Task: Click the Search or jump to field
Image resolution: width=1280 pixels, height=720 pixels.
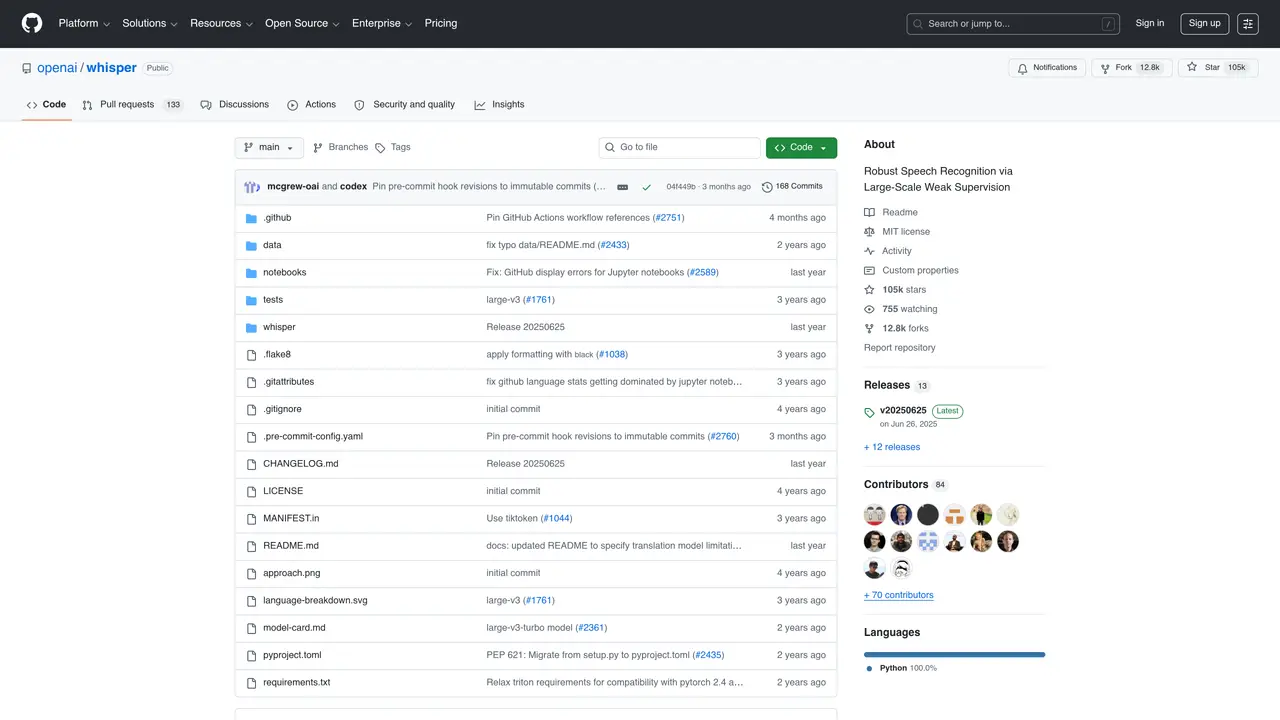Action: (x=1014, y=24)
